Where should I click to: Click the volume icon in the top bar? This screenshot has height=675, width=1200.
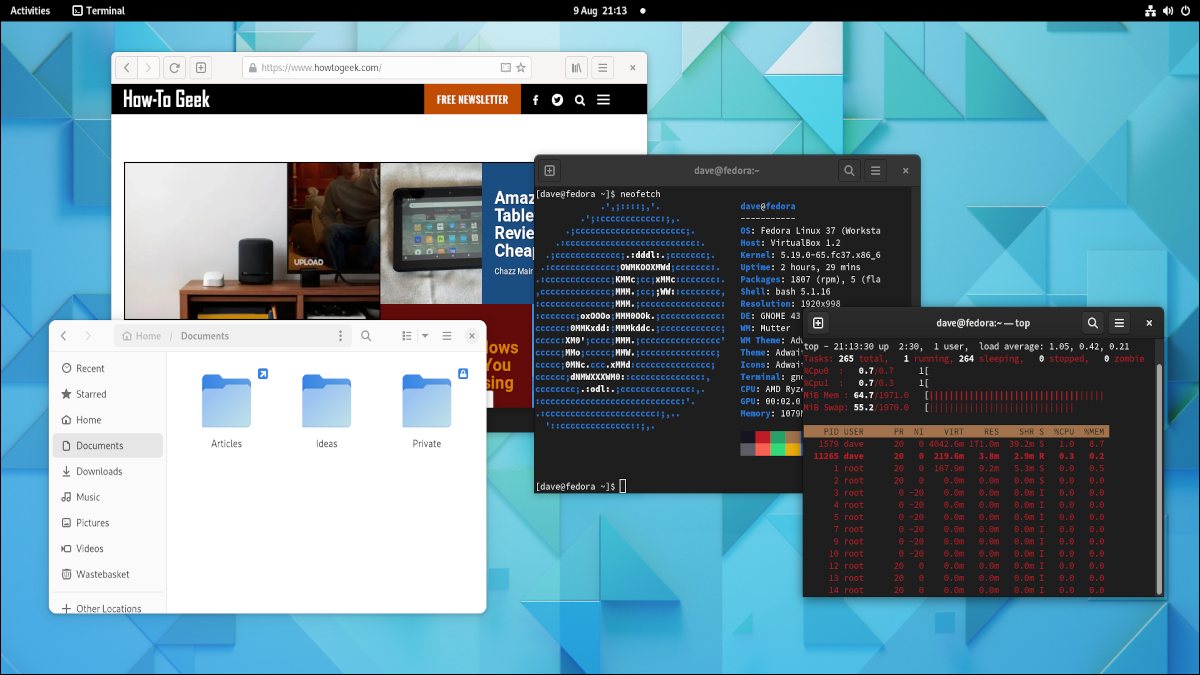click(1168, 11)
